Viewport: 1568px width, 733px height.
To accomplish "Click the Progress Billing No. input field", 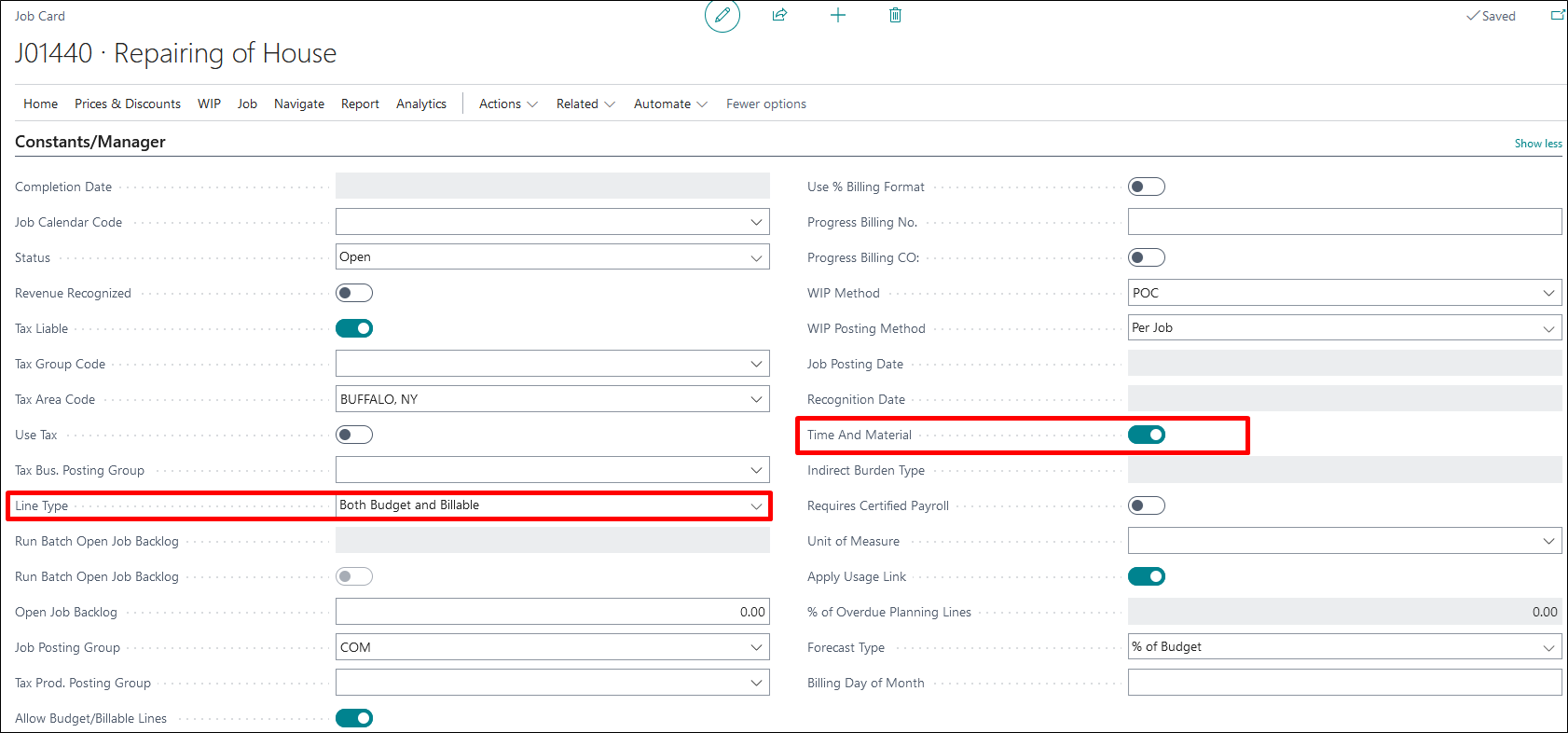I will [1343, 222].
